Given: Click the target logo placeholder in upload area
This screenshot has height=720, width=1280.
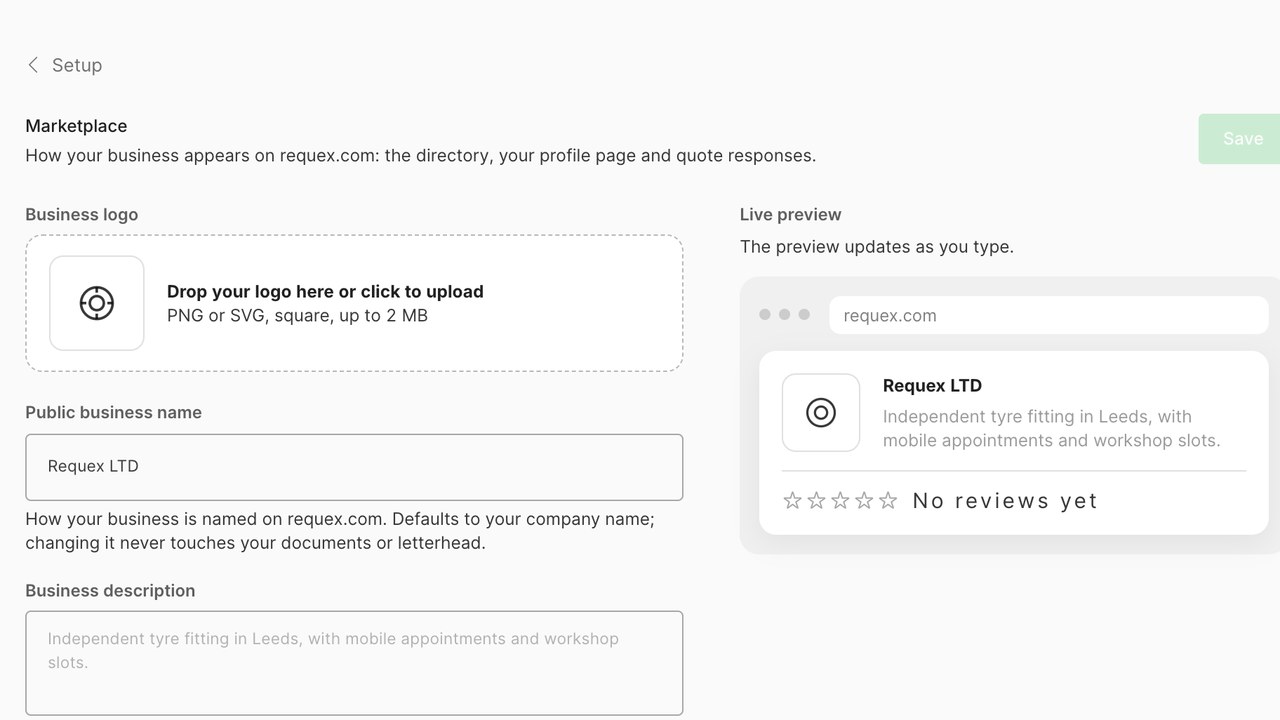Looking at the screenshot, I should coord(97,303).
